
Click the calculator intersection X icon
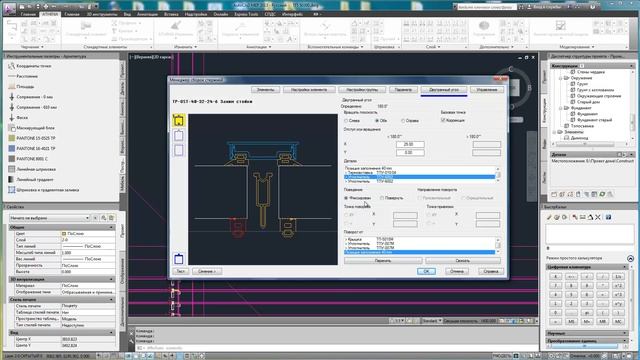pos(598,217)
